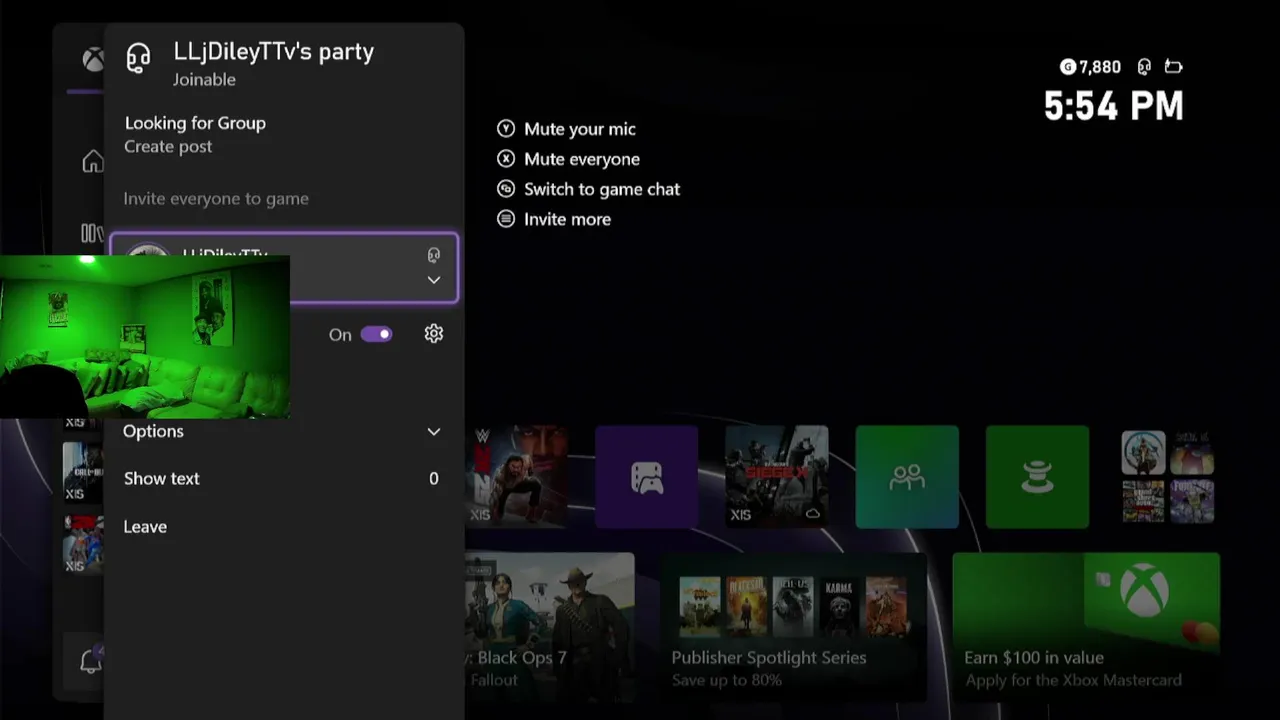The width and height of the screenshot is (1280, 720).
Task: Open the Siege X game tile
Action: tap(777, 477)
